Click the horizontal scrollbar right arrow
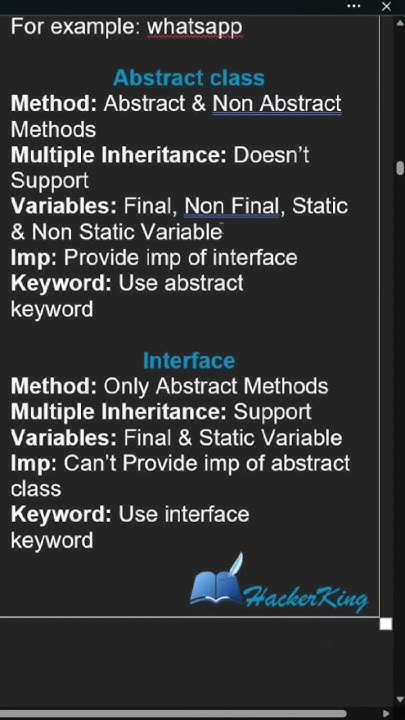This screenshot has height=720, width=405. click(386, 714)
